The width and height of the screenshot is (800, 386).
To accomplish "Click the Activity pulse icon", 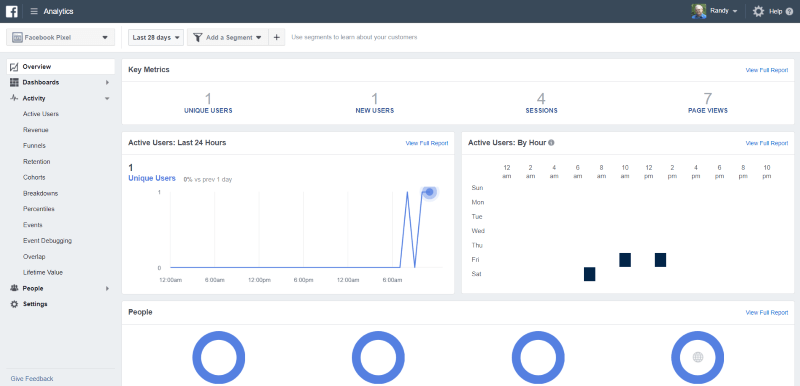I will click(x=14, y=98).
